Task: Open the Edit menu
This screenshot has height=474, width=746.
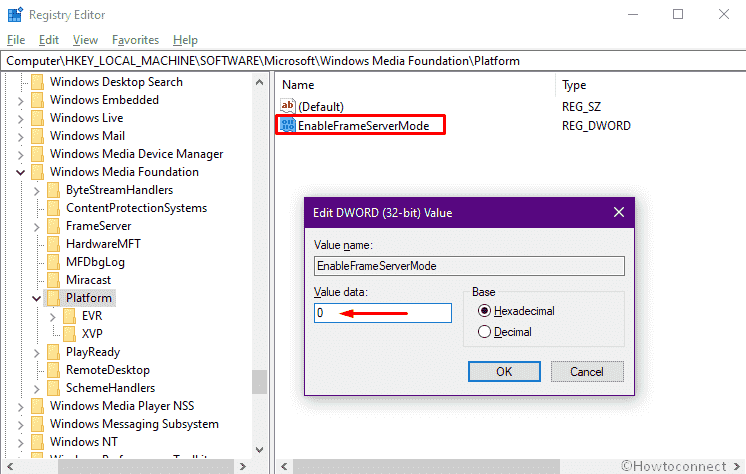Action: pos(49,40)
